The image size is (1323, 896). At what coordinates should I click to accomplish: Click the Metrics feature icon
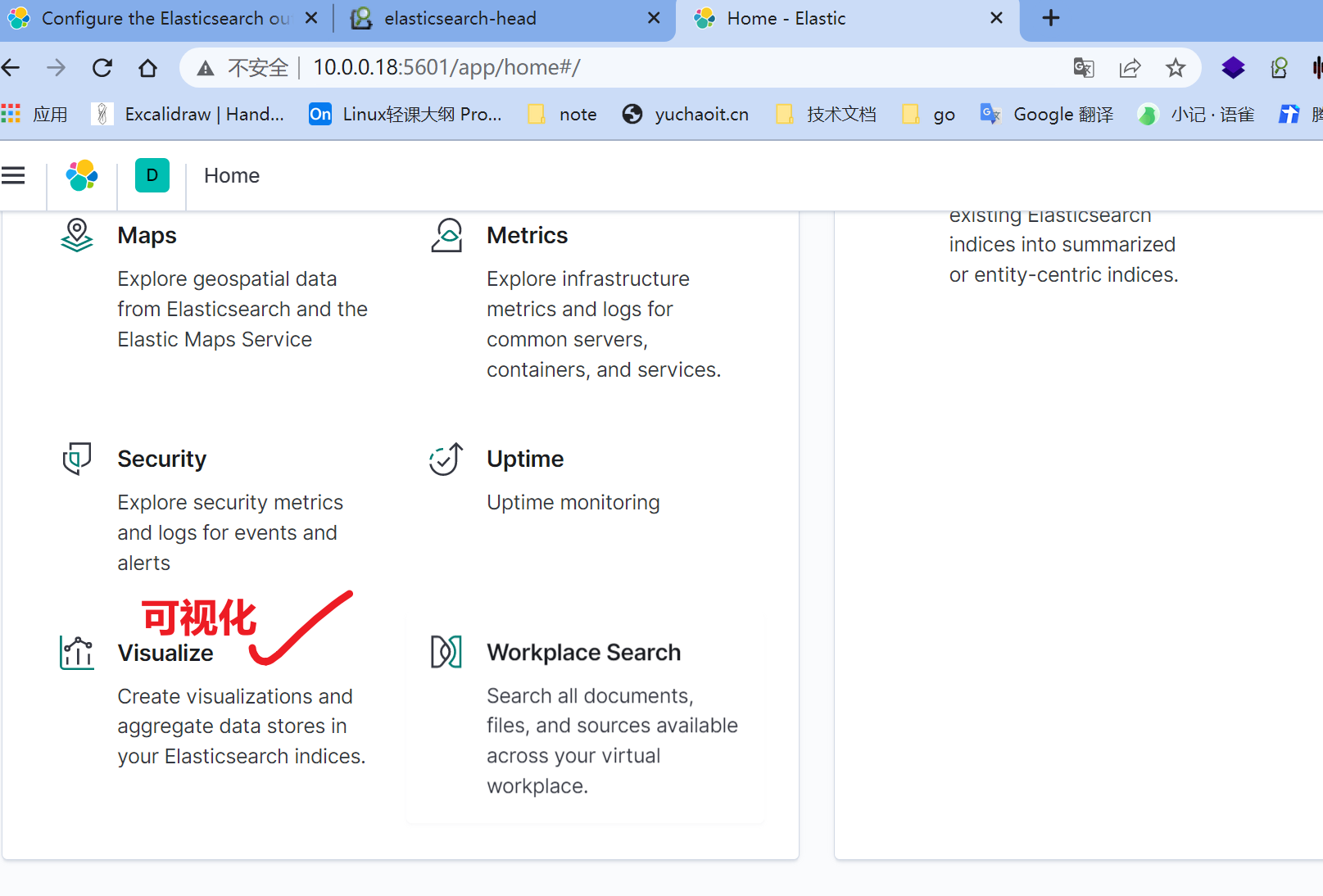(x=446, y=235)
